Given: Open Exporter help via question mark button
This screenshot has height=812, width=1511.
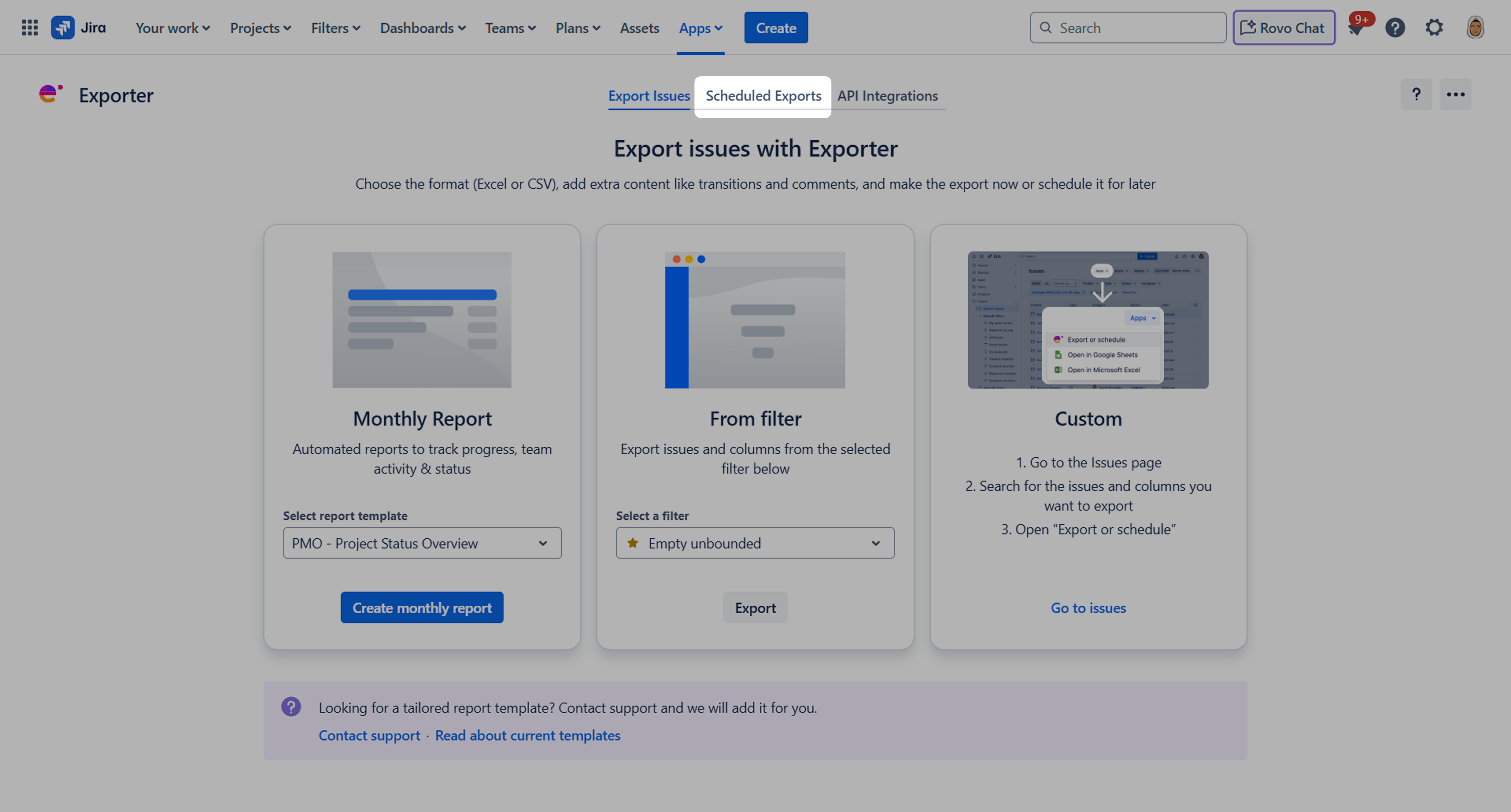Looking at the screenshot, I should [x=1416, y=94].
